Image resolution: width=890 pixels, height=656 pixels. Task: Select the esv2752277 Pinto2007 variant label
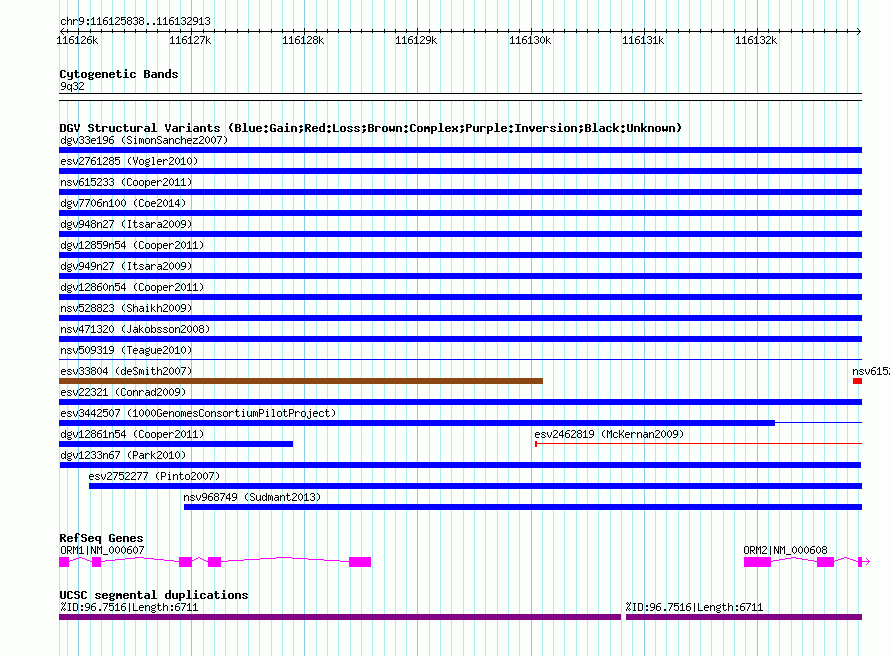[x=154, y=476]
